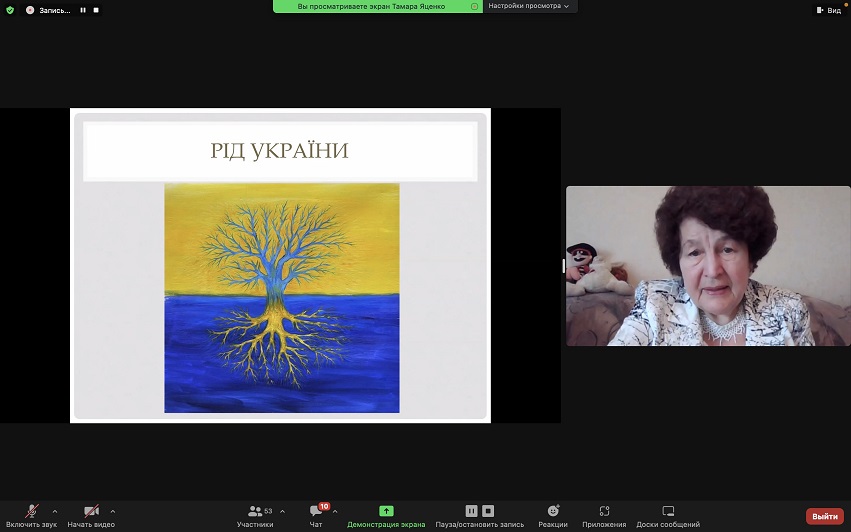Image resolution: width=851 pixels, height=532 pixels.
Task: Click Демонстрация экрана share screen button
Action: [x=386, y=516]
